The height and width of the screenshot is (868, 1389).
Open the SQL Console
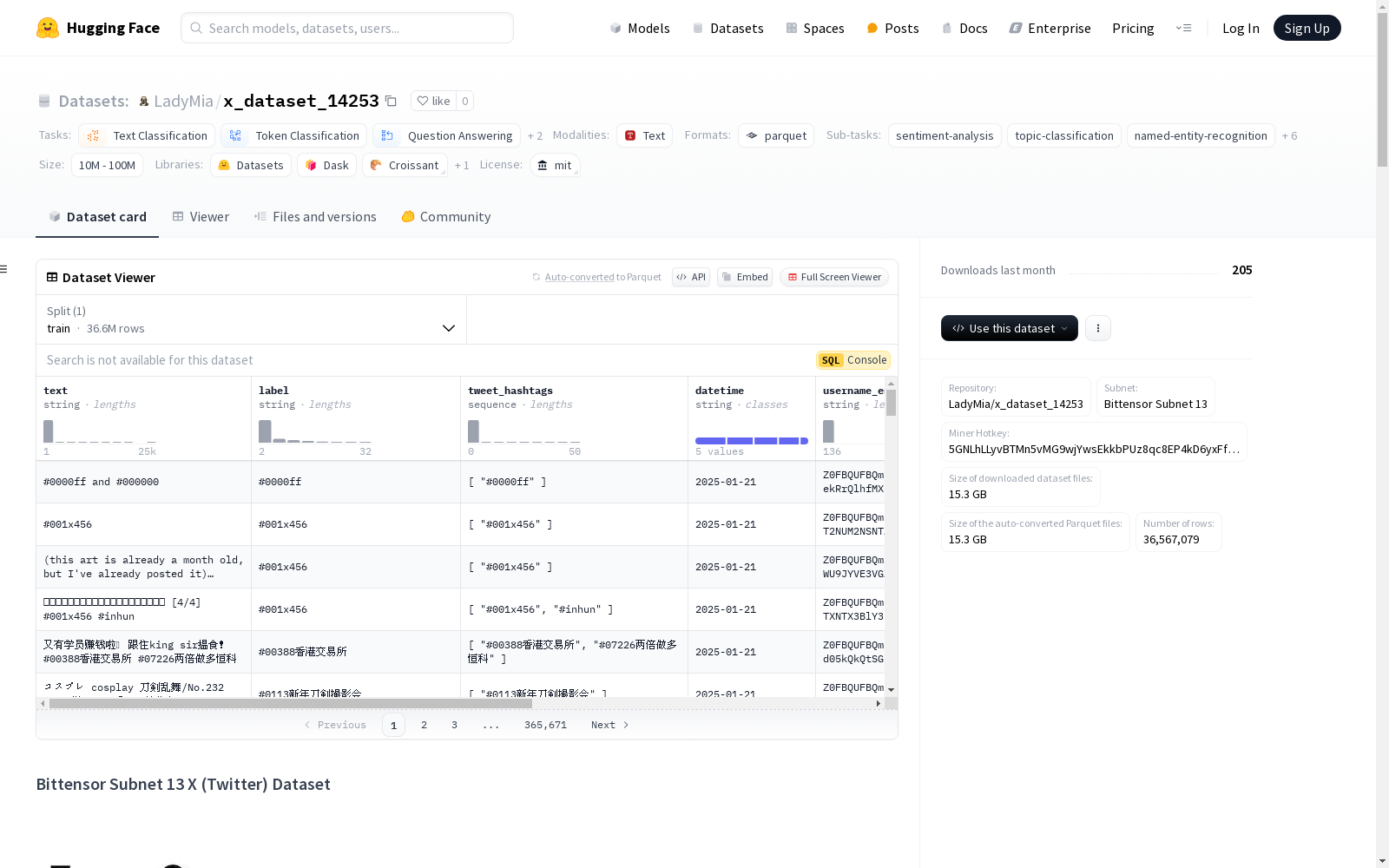point(853,360)
